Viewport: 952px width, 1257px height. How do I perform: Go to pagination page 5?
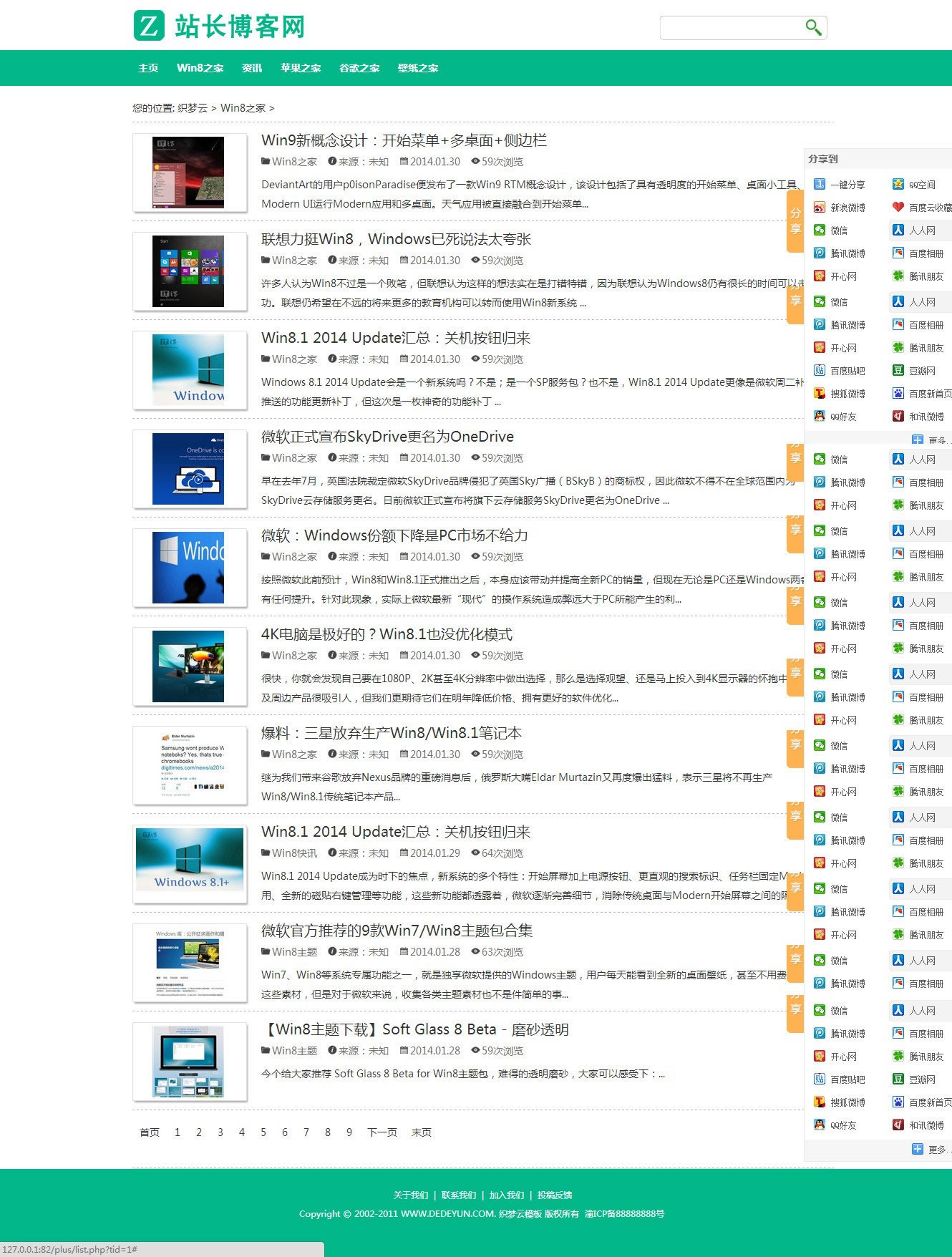click(x=263, y=1132)
